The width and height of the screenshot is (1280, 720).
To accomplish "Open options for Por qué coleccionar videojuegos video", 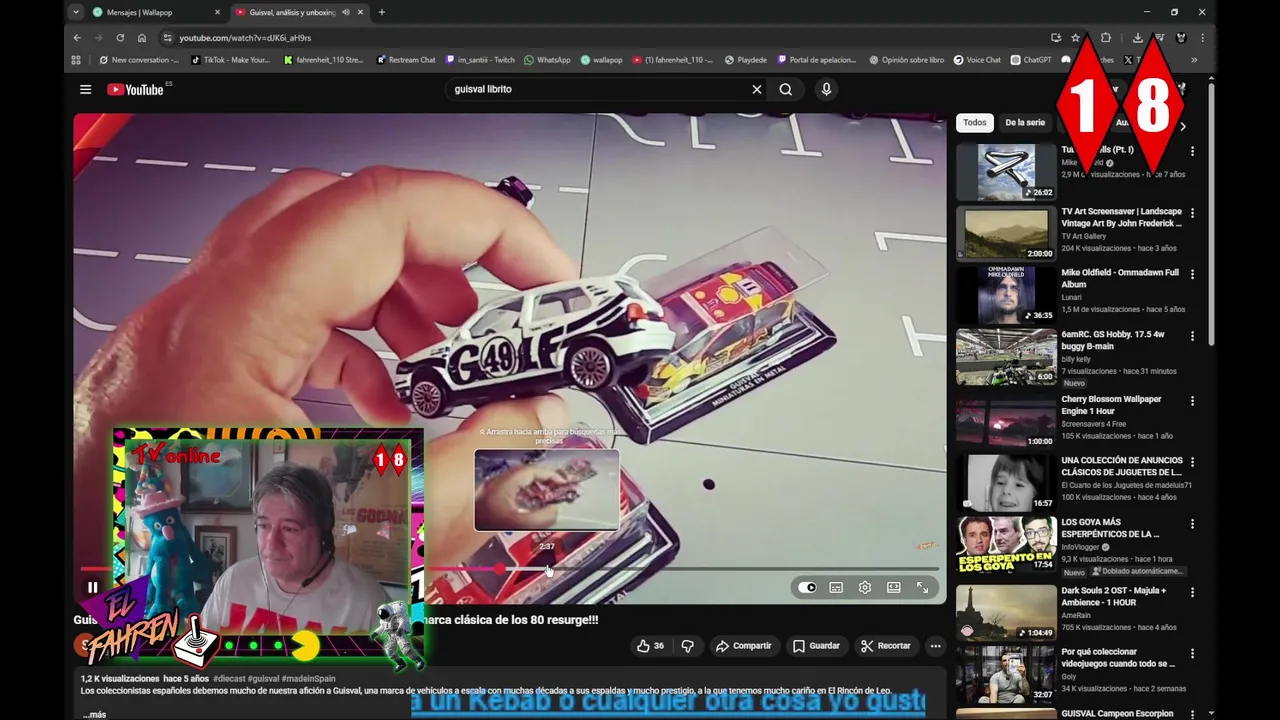I will 1192,653.
